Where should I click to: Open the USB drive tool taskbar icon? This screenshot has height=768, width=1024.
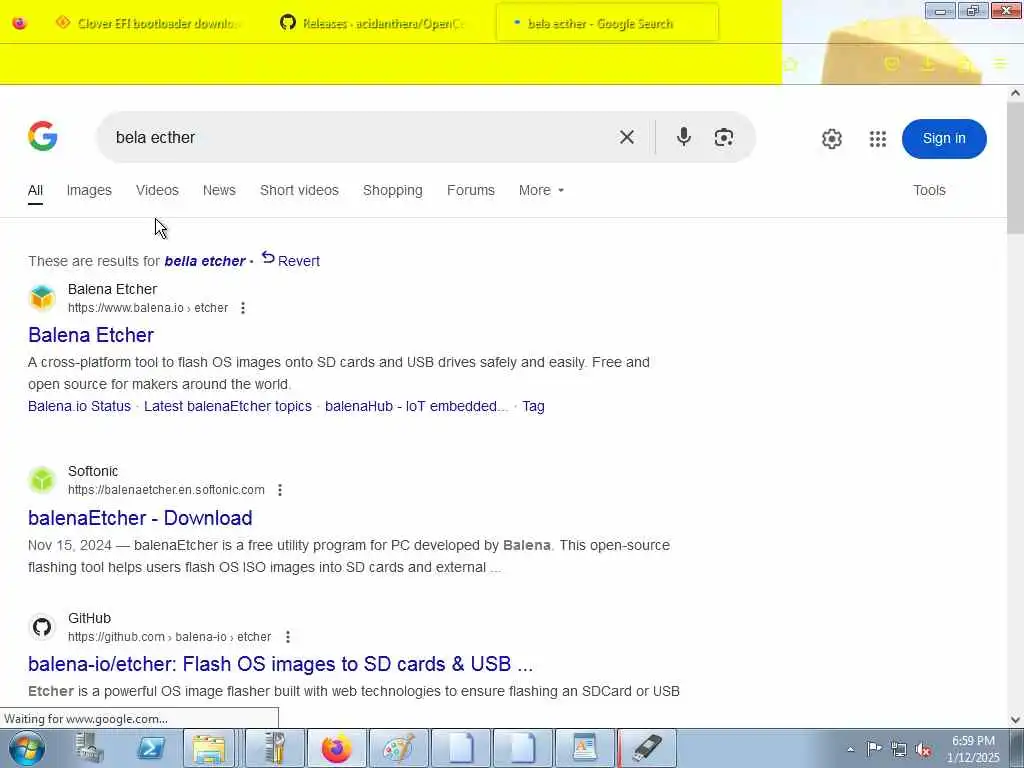click(x=647, y=748)
